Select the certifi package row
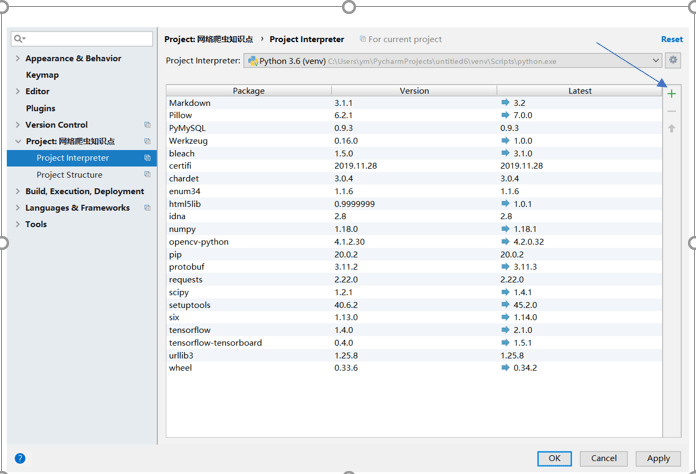696x474 pixels. click(x=414, y=166)
